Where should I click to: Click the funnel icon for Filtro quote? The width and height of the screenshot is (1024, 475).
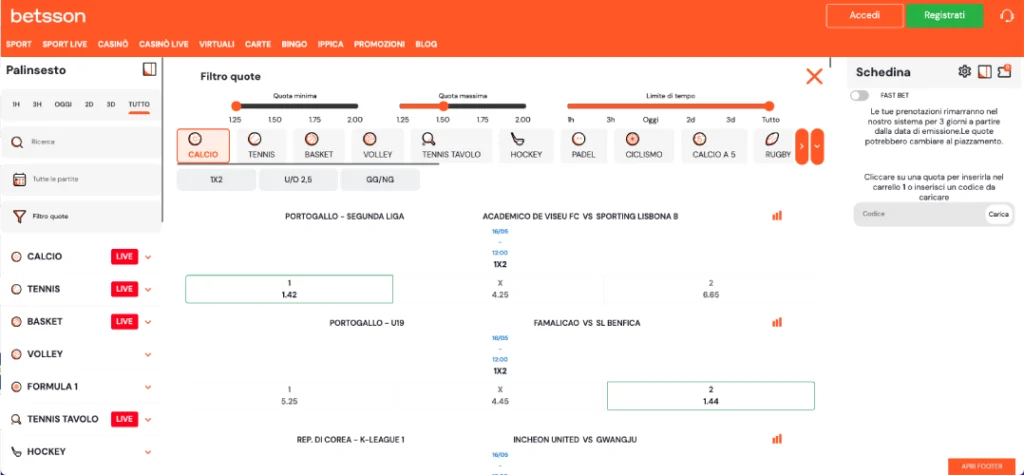click(x=19, y=216)
